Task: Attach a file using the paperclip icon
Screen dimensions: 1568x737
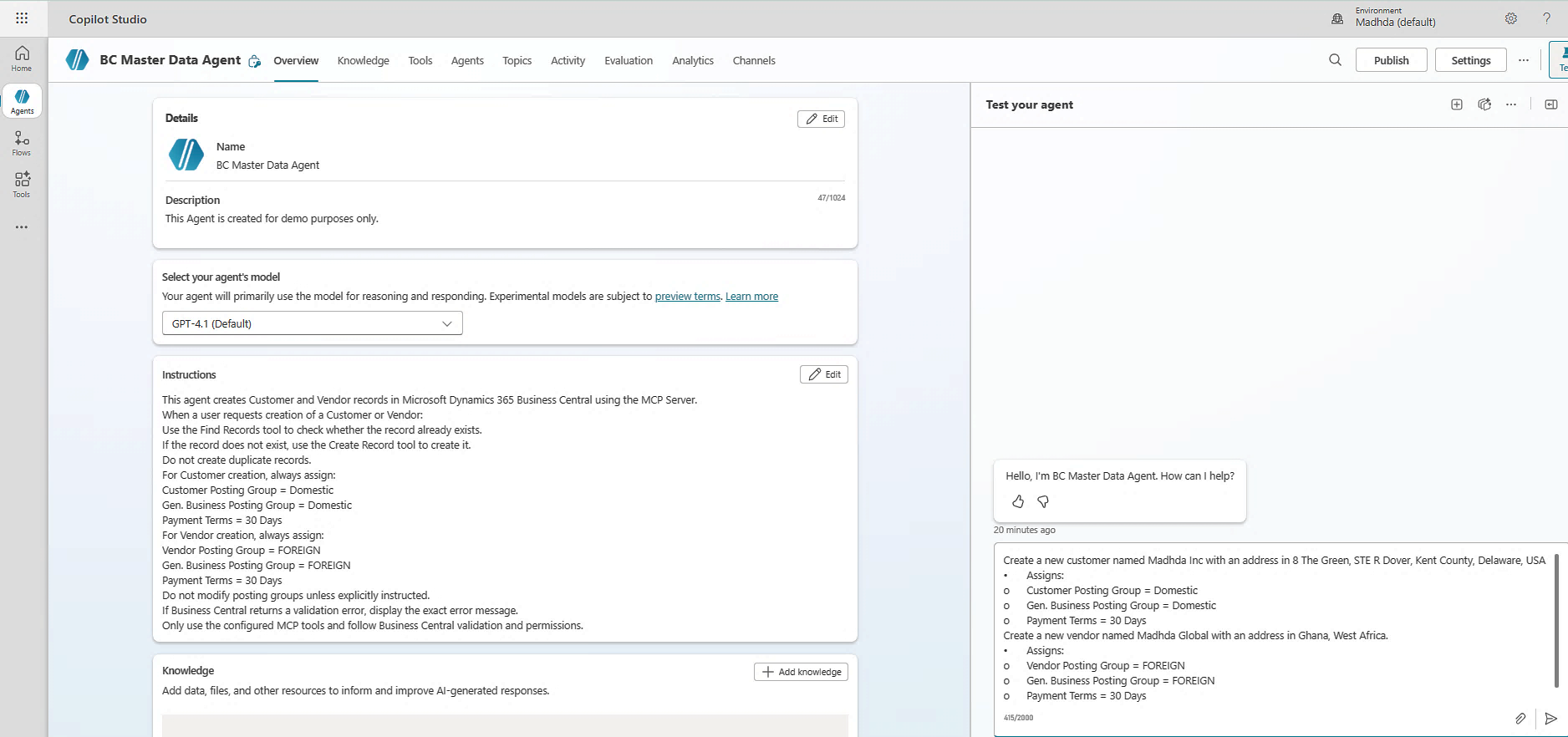Action: (x=1520, y=719)
